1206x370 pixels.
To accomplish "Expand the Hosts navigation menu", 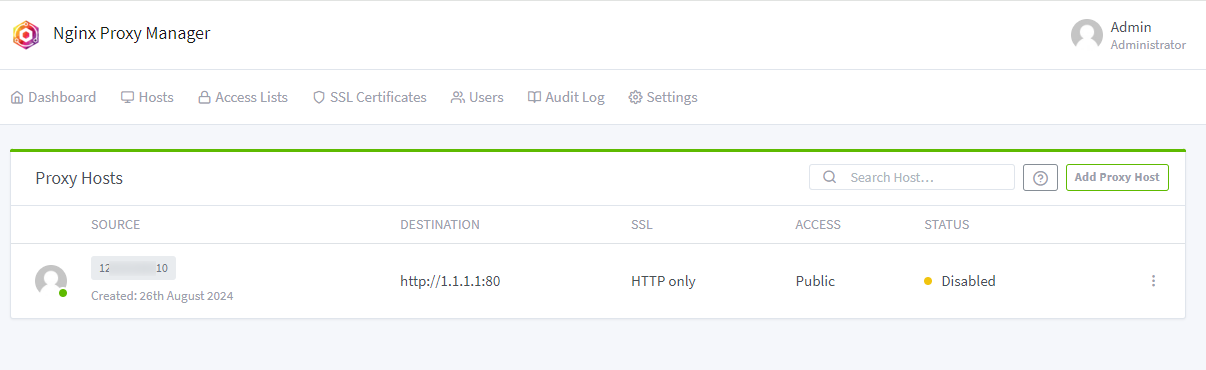I will coord(147,98).
